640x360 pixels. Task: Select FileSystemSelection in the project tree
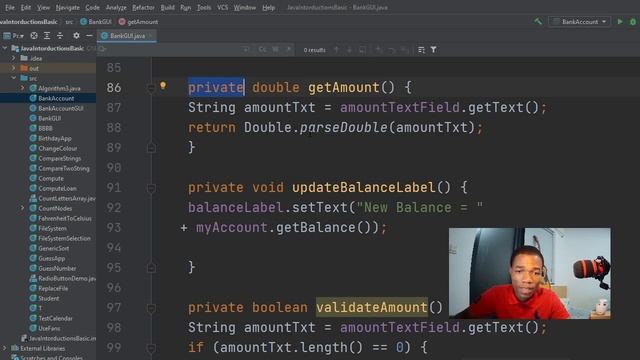(x=64, y=238)
